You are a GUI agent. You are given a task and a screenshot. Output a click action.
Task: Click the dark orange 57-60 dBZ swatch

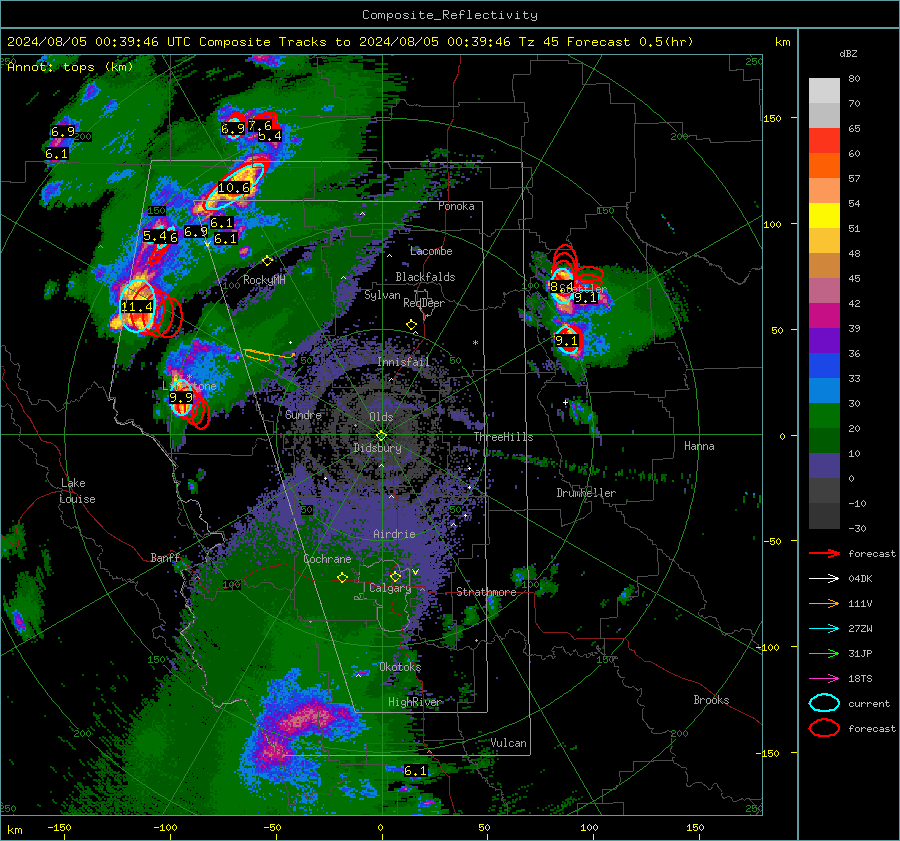point(824,165)
